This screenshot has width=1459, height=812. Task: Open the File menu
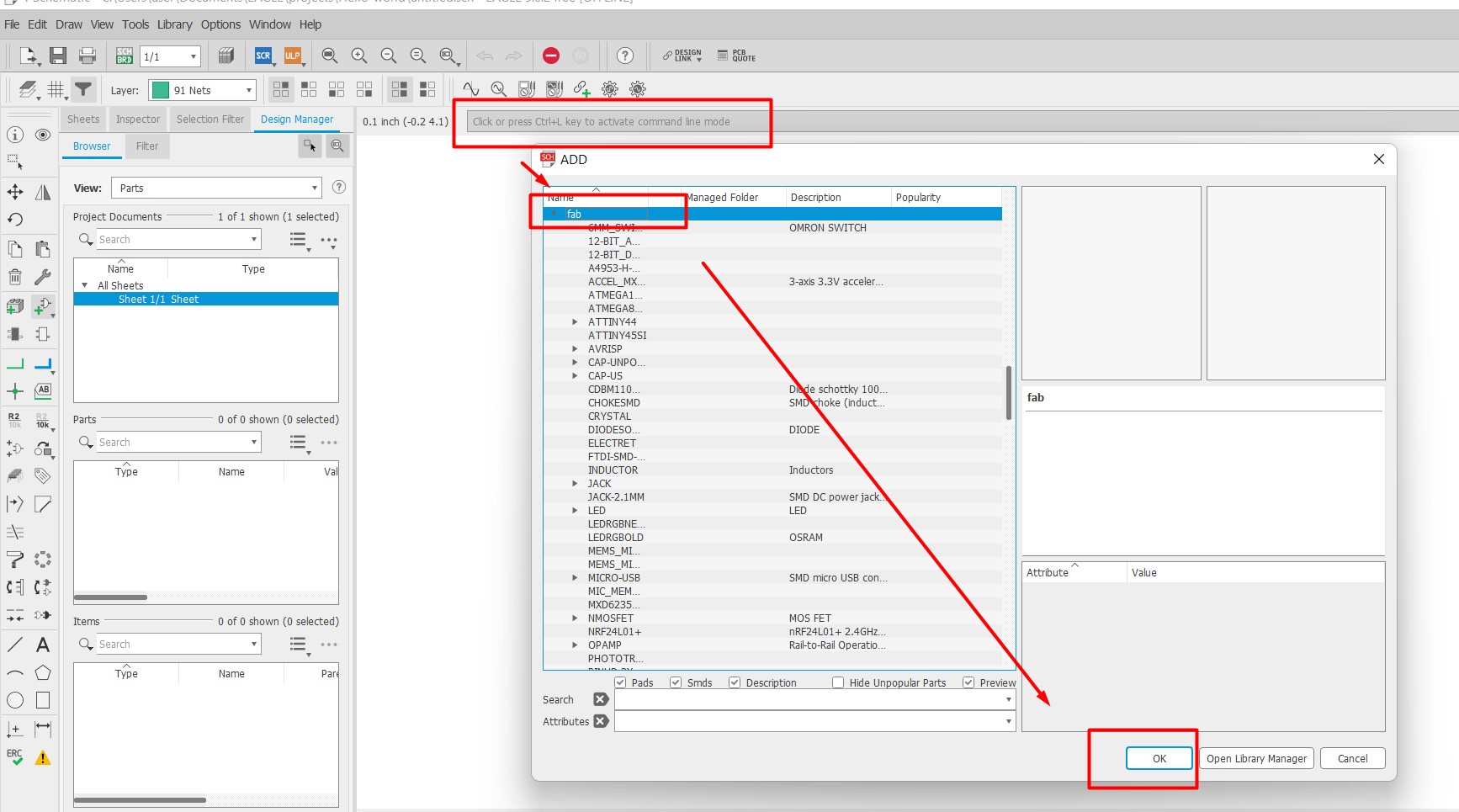12,24
